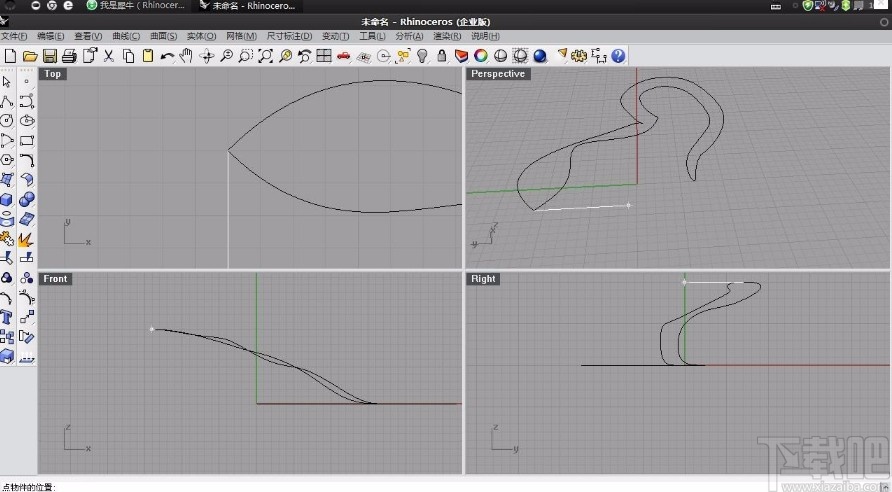
Task: Click the Front viewport title label
Action: [55, 279]
